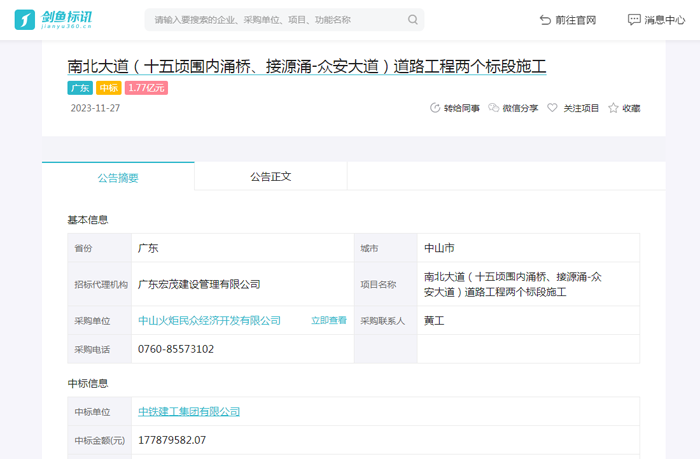This screenshot has height=459, width=700.
Task: Click the 广东 region tag
Action: 80,88
